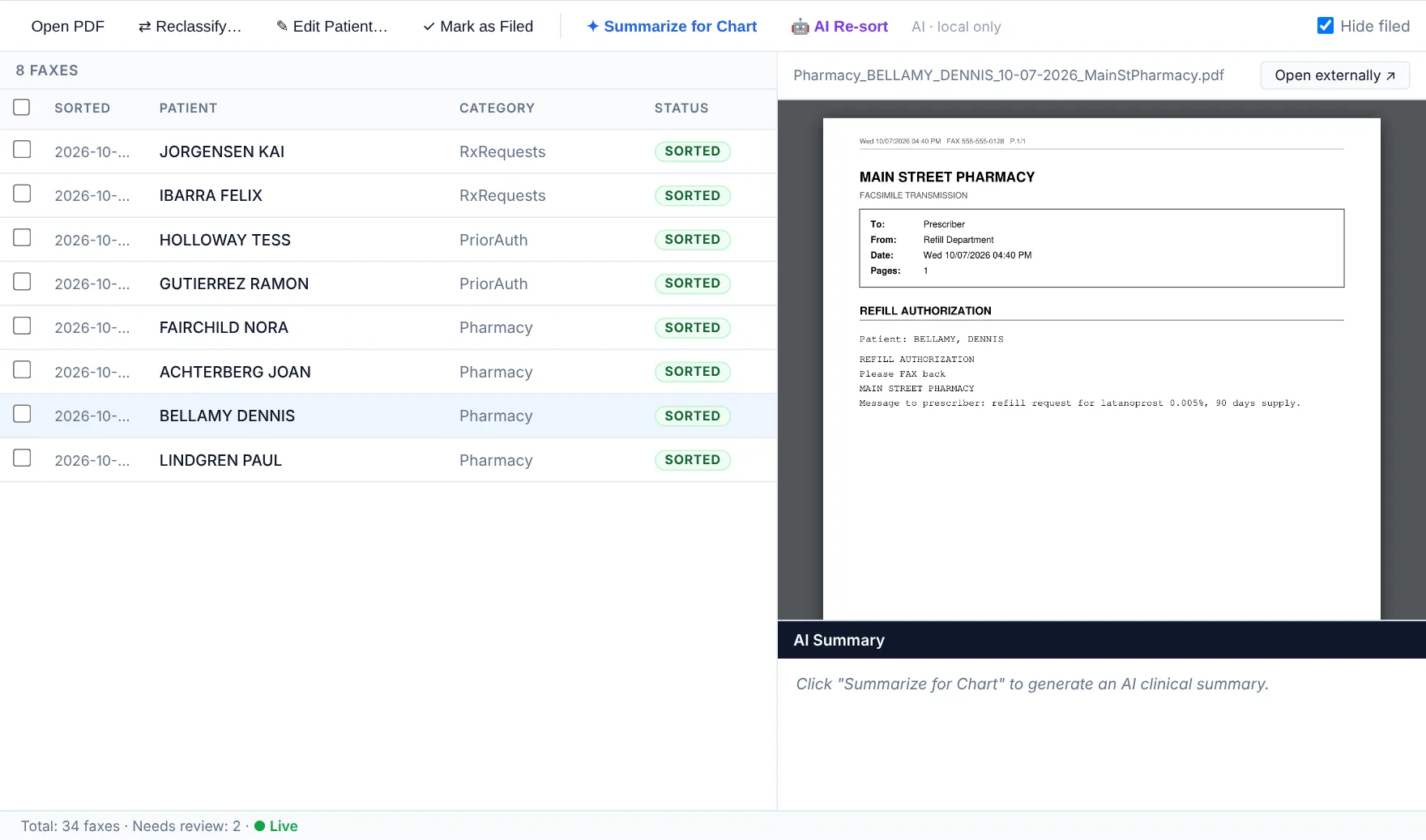The height and width of the screenshot is (840, 1426).
Task: Select patient HOLLOWAY TESS
Action: pos(225,240)
